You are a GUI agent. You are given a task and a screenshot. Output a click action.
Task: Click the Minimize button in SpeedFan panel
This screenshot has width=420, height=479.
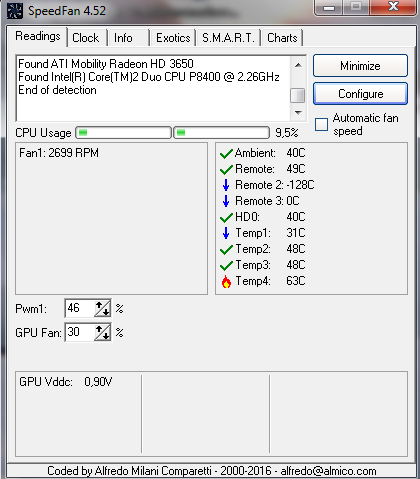pos(360,66)
